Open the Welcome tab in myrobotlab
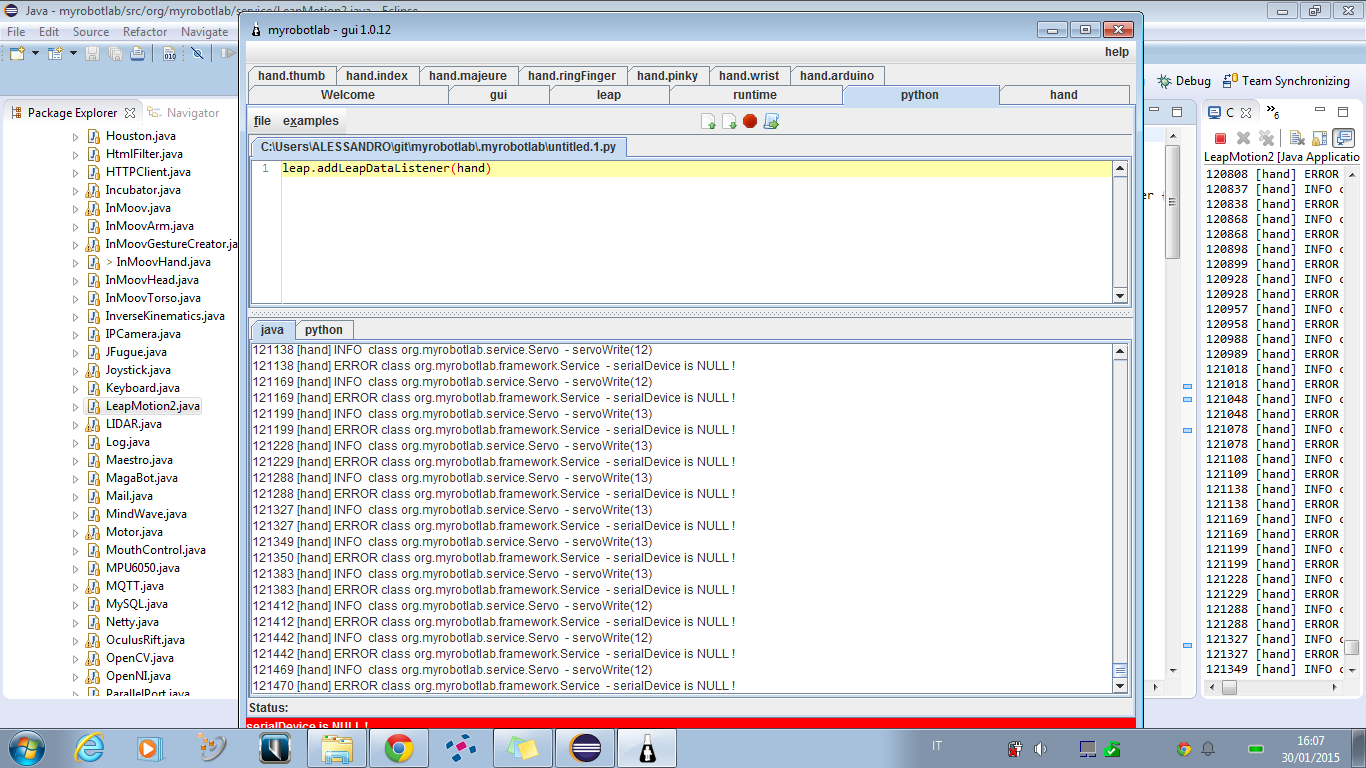This screenshot has height=768, width=1366. tap(348, 95)
